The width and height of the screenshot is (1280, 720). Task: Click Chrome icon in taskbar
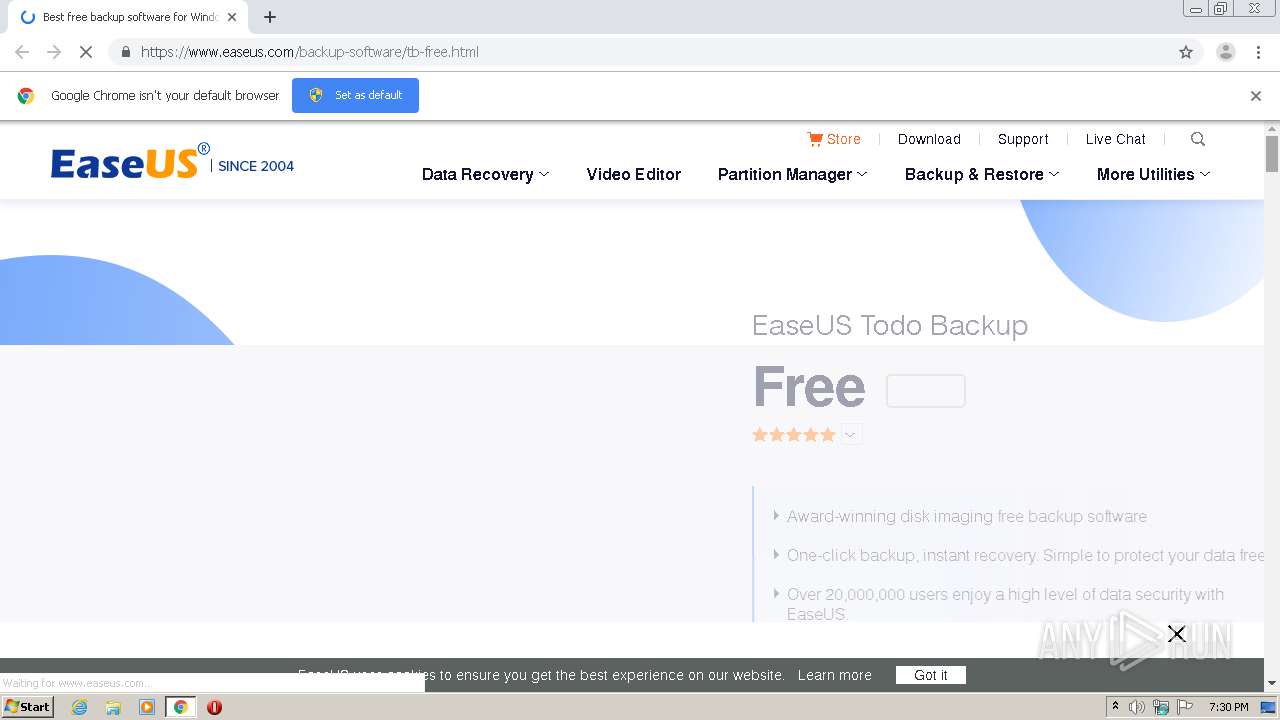(x=180, y=707)
